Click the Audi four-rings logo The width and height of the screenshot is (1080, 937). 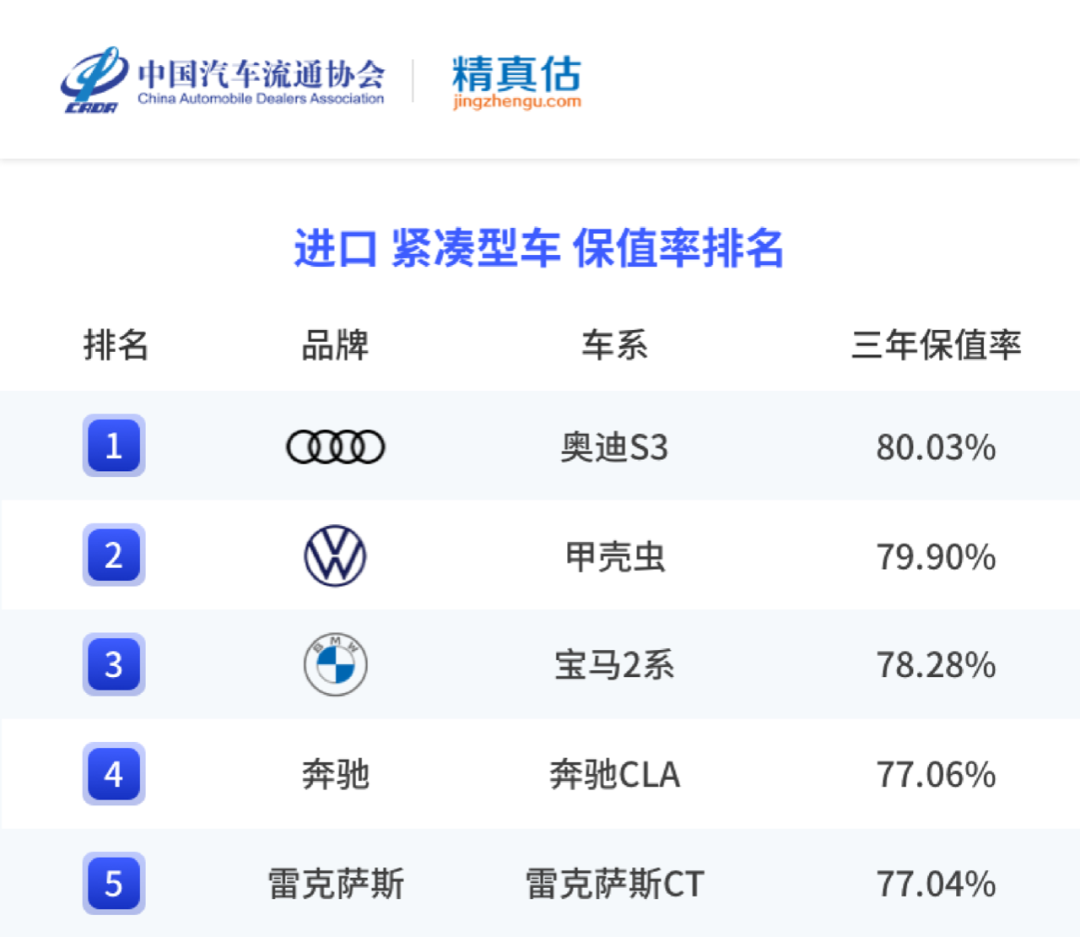[x=335, y=446]
